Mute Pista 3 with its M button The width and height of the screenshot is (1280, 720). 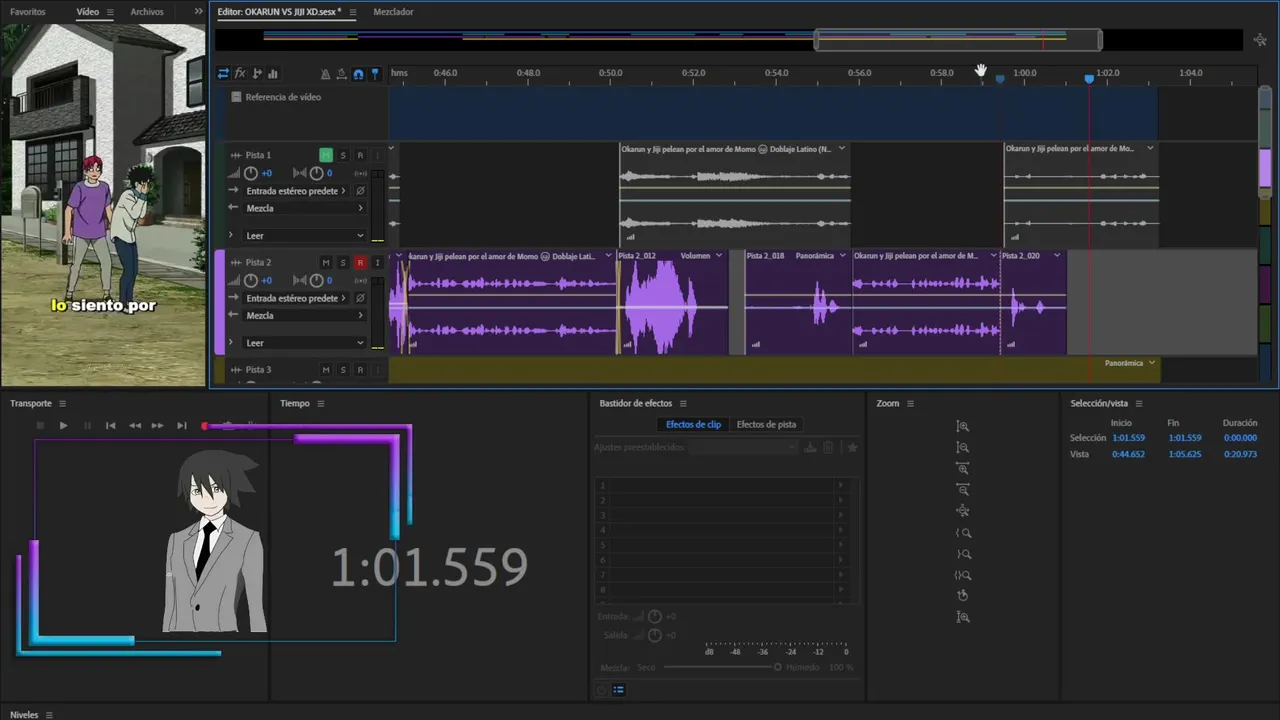(326, 370)
